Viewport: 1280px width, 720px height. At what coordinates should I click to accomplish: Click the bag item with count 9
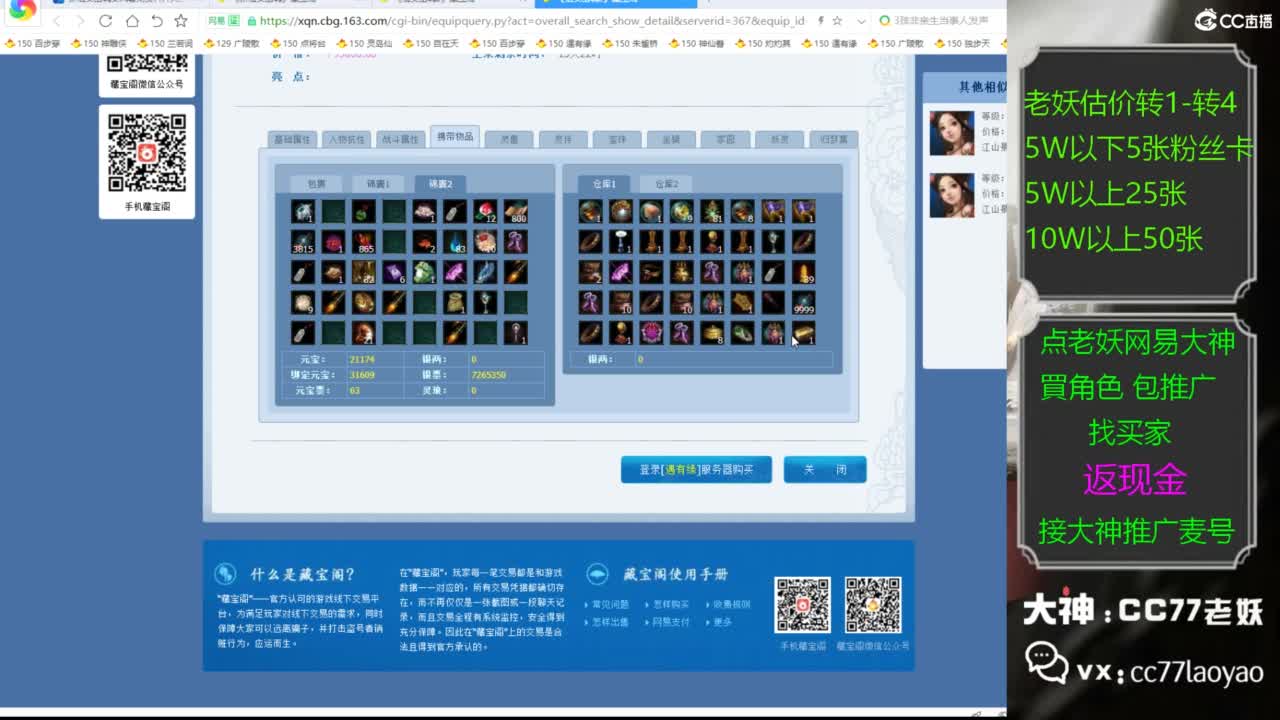303,301
